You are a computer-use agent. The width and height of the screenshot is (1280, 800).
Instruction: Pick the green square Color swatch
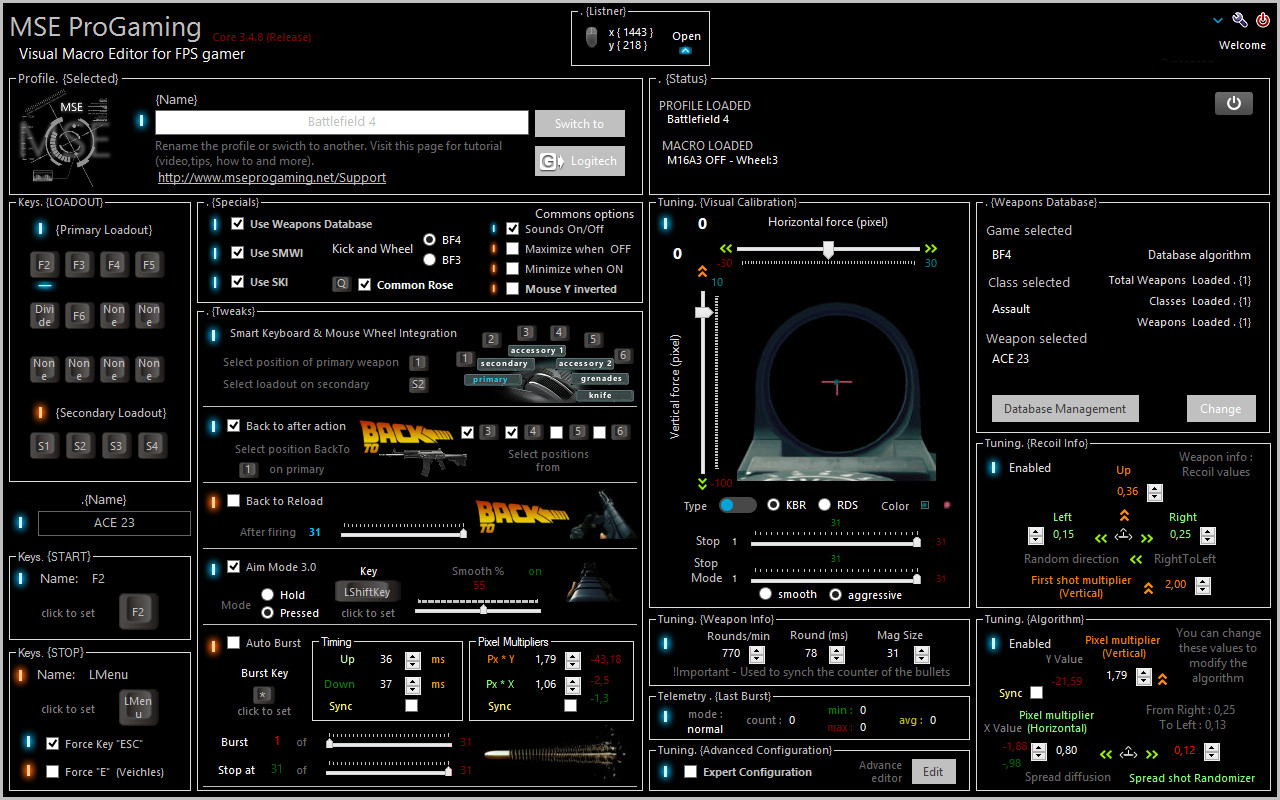pyautogui.click(x=924, y=505)
